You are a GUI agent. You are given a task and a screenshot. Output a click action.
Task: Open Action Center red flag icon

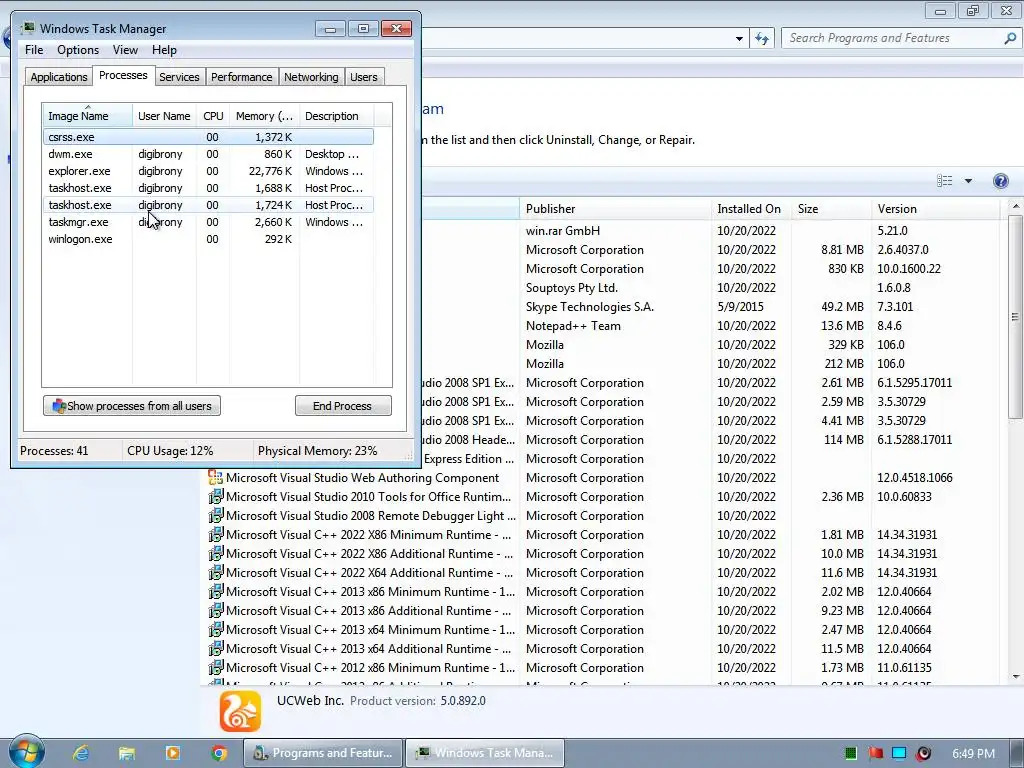pyautogui.click(x=875, y=753)
